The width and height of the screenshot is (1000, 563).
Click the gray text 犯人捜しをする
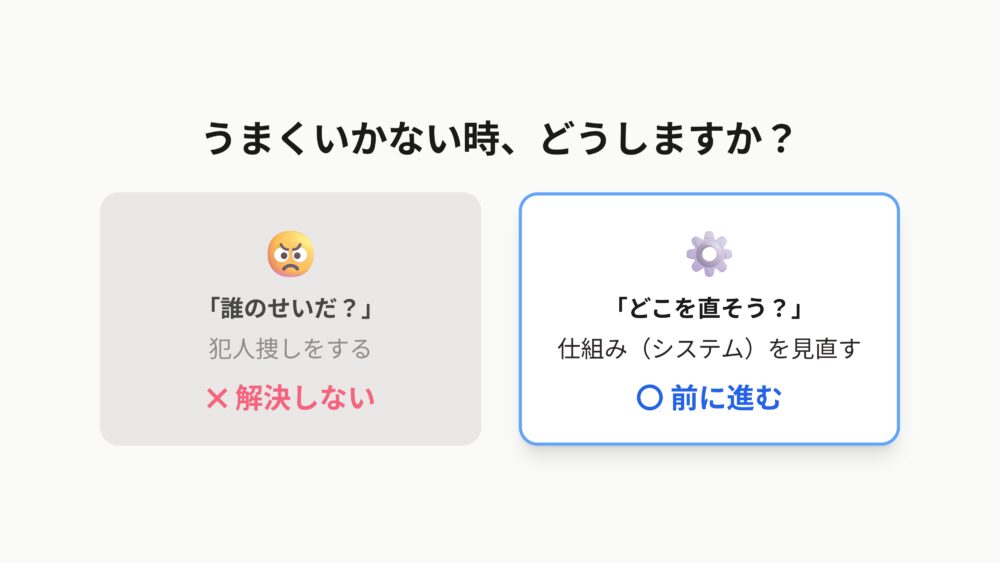point(290,349)
